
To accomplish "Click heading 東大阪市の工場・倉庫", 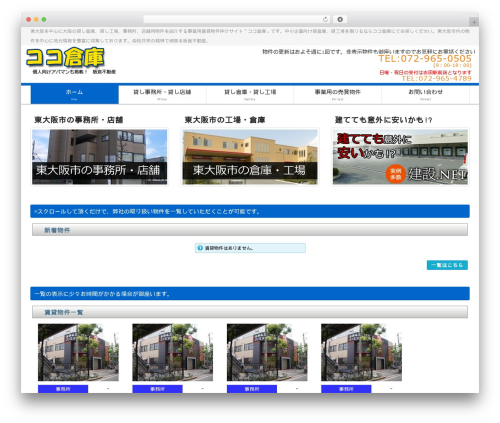I will 225,120.
